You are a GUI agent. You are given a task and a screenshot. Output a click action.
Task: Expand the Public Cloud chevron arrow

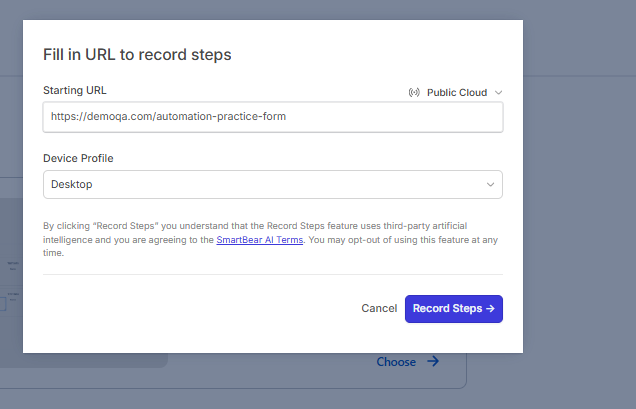498,93
